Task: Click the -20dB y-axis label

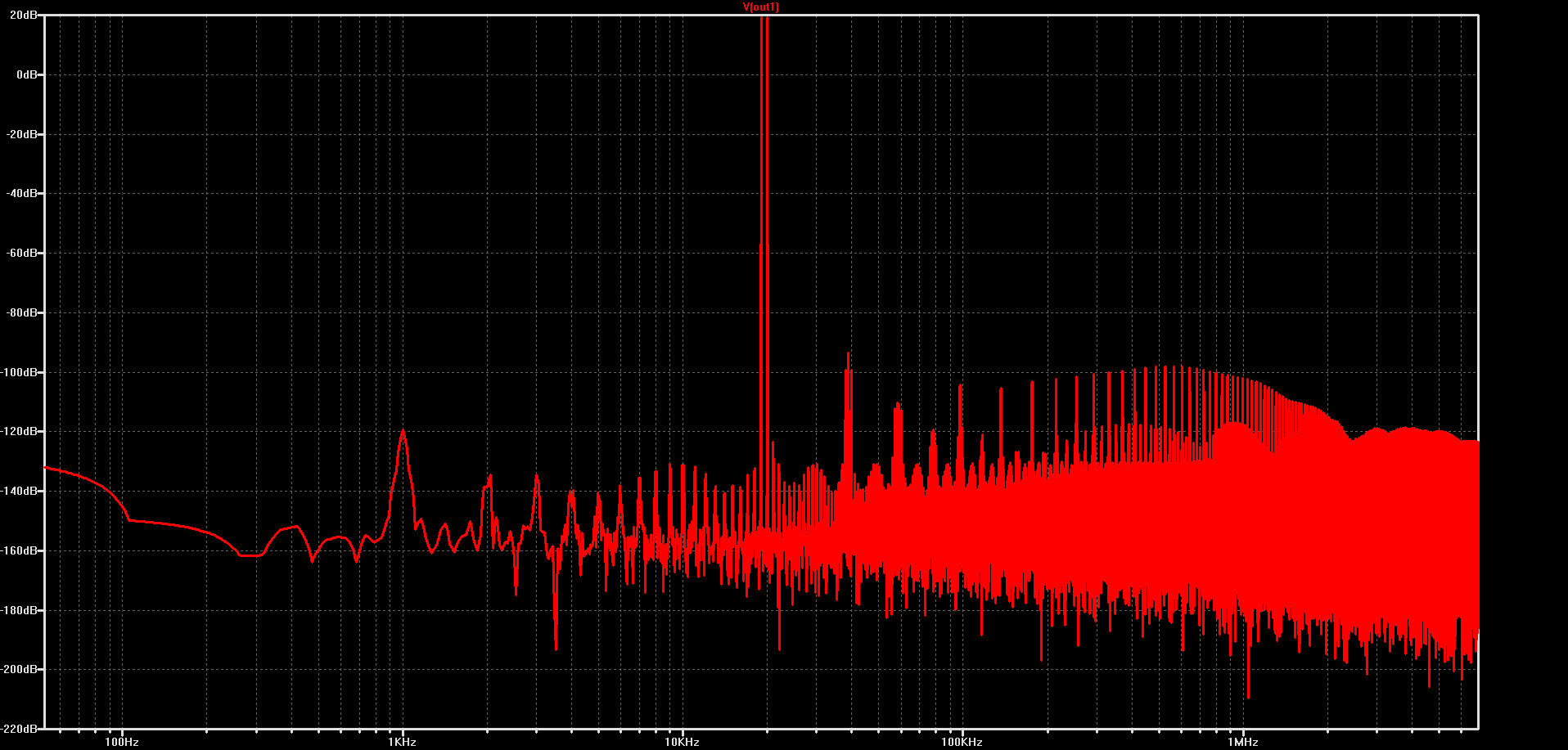Action: [x=22, y=134]
